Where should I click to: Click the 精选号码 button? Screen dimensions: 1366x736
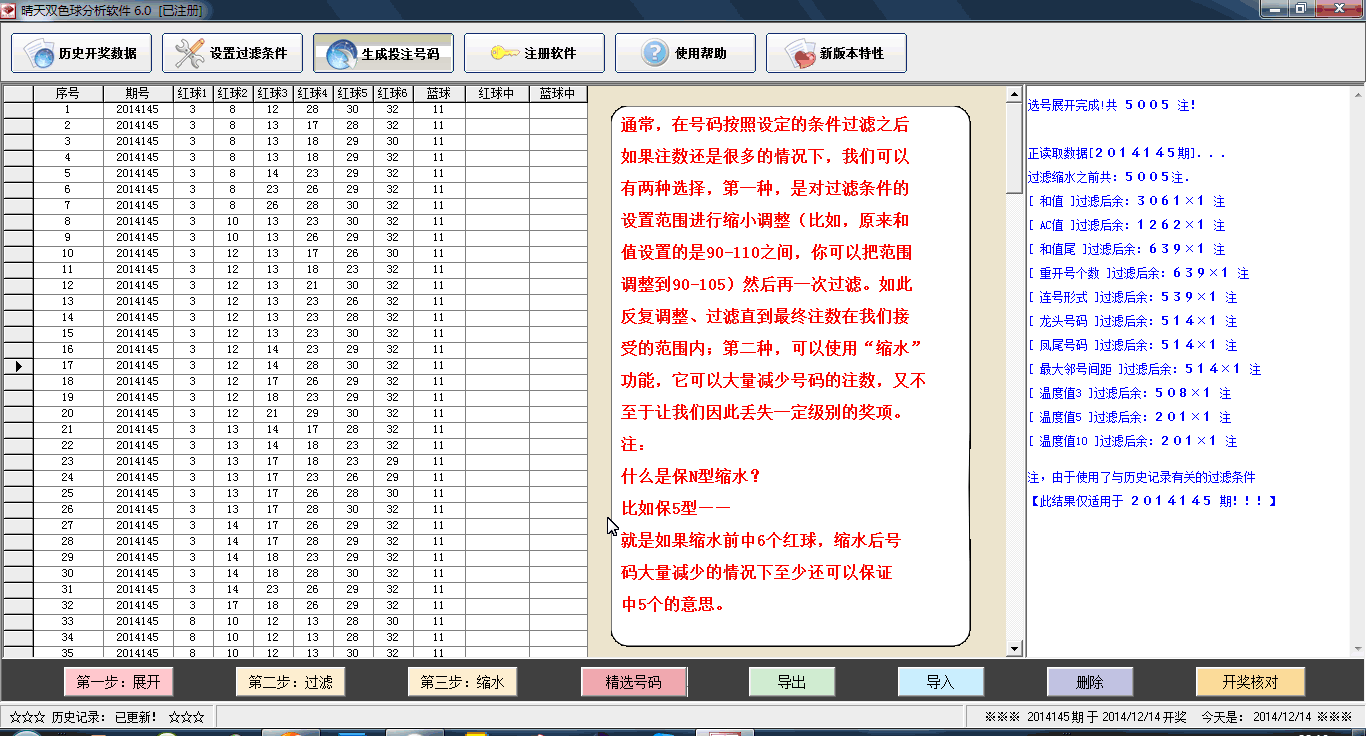(633, 682)
